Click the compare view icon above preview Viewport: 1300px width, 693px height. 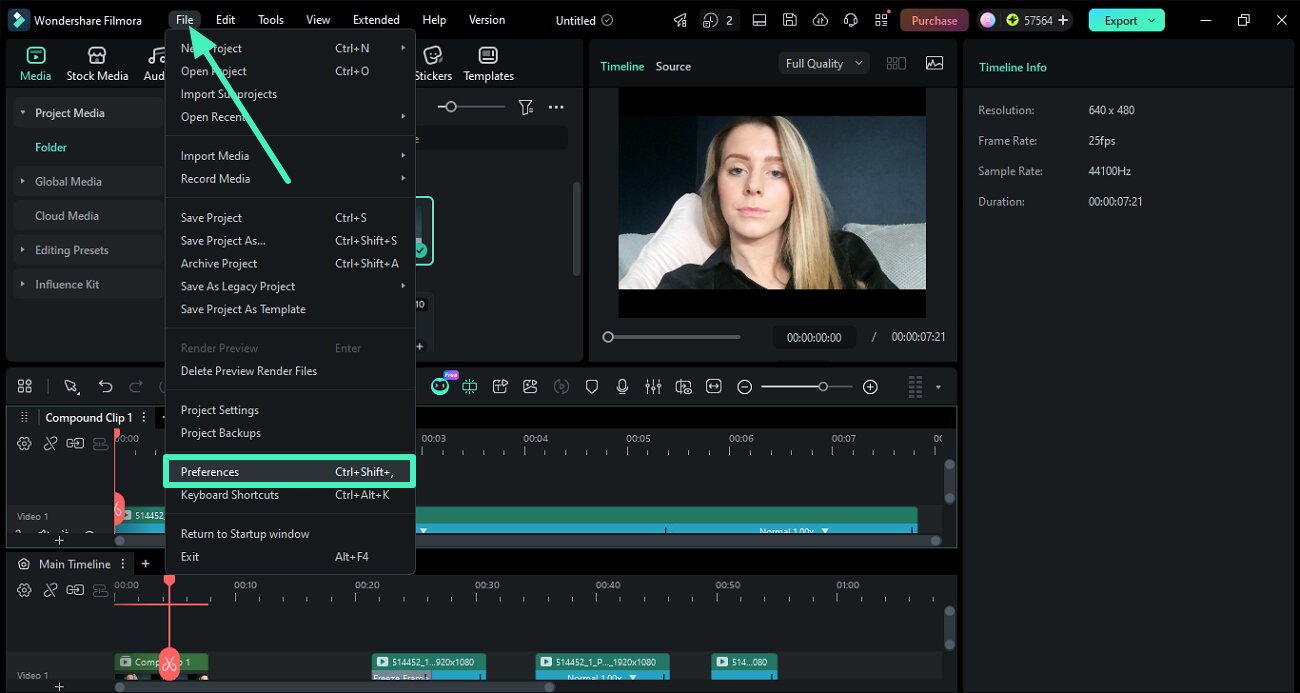point(896,63)
